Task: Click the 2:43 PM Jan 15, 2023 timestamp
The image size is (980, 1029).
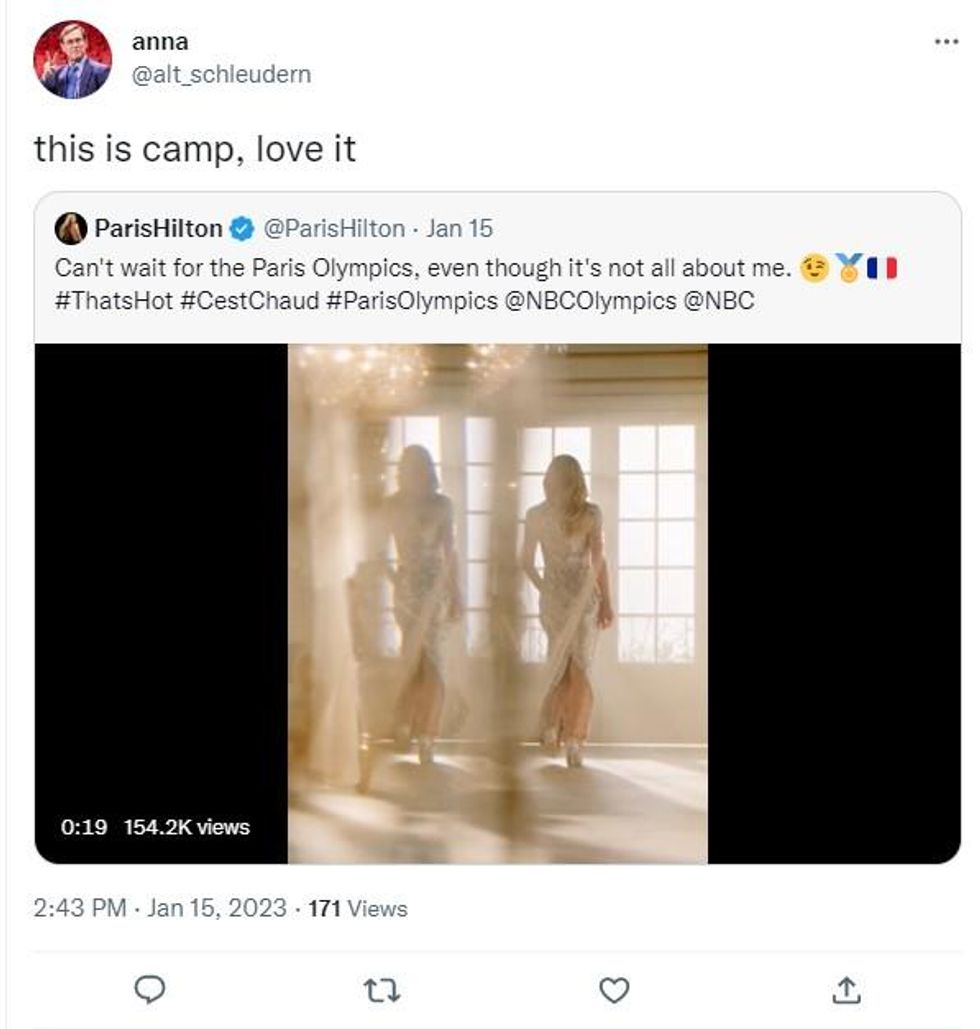Action: (159, 909)
